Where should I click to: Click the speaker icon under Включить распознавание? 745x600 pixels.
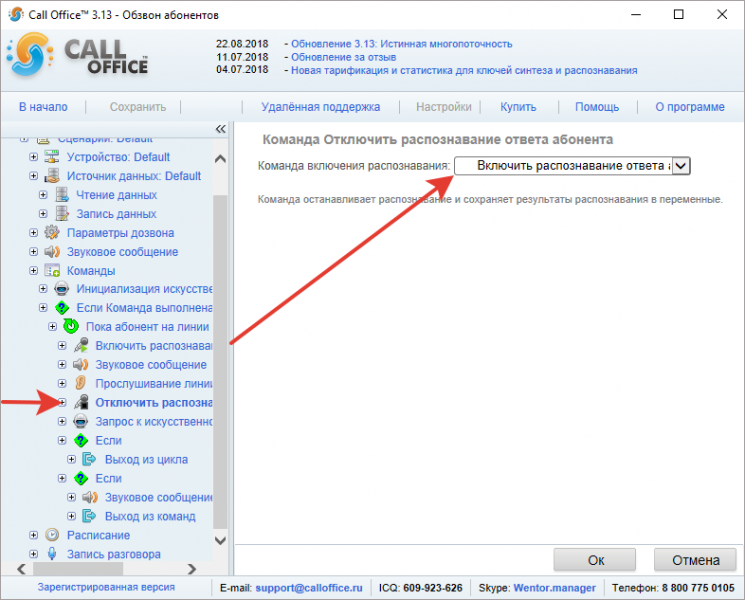tap(80, 364)
